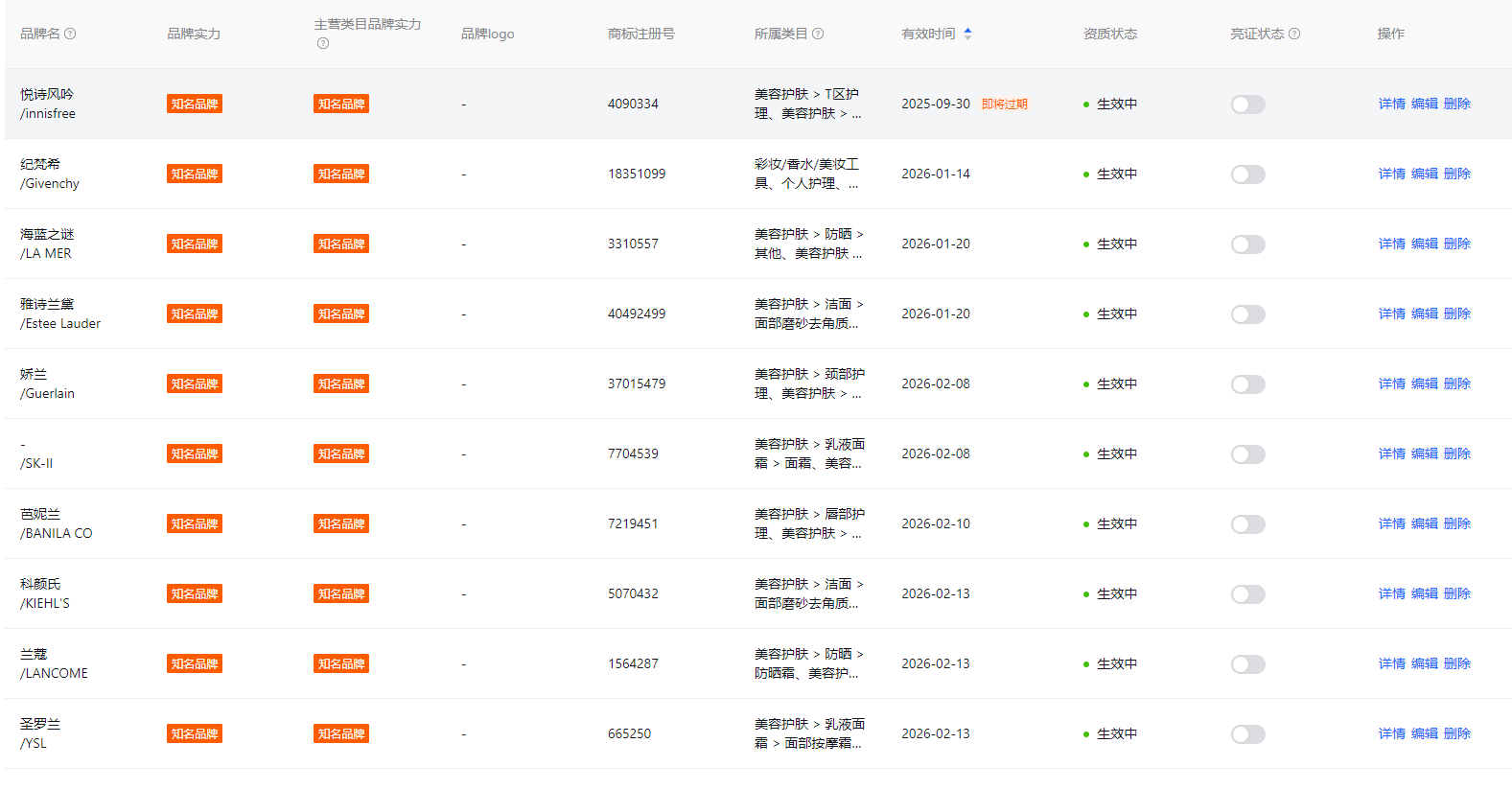The image size is (1512, 790).
Task: Click the sort arrows beside 有效时间
Action: coord(967,34)
